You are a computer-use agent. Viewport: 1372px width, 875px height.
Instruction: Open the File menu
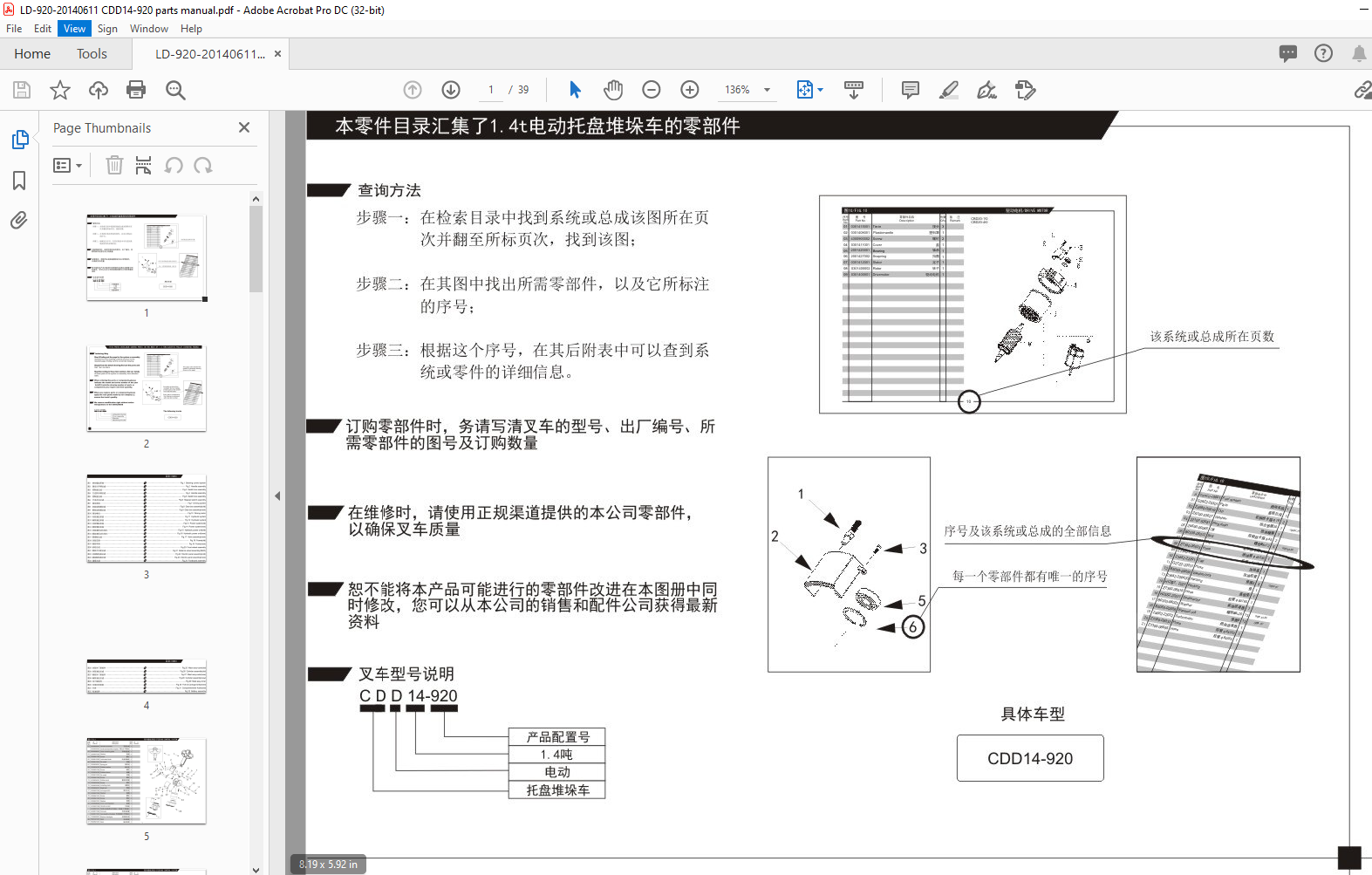tap(14, 29)
